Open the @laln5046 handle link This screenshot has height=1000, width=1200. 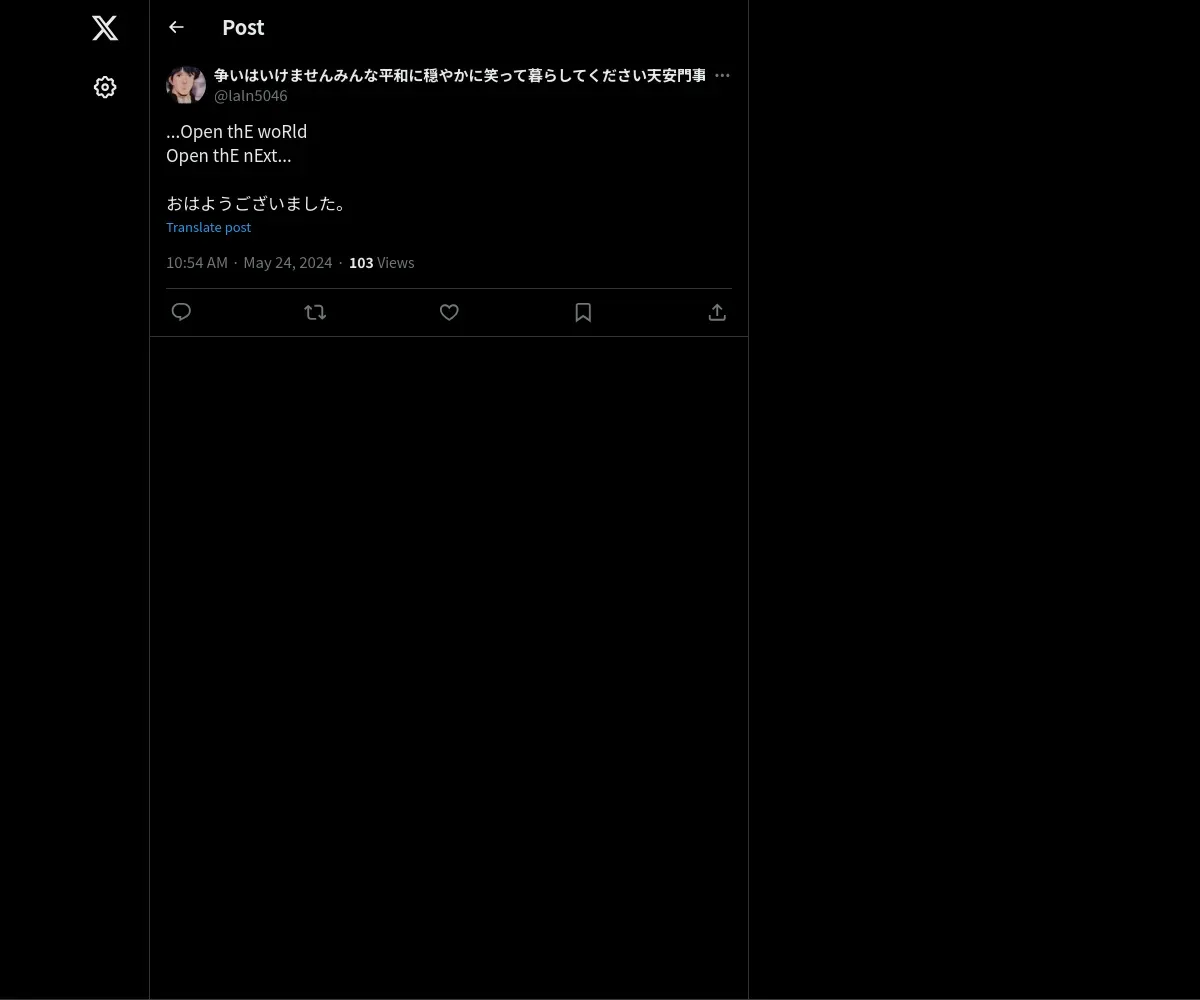click(251, 96)
